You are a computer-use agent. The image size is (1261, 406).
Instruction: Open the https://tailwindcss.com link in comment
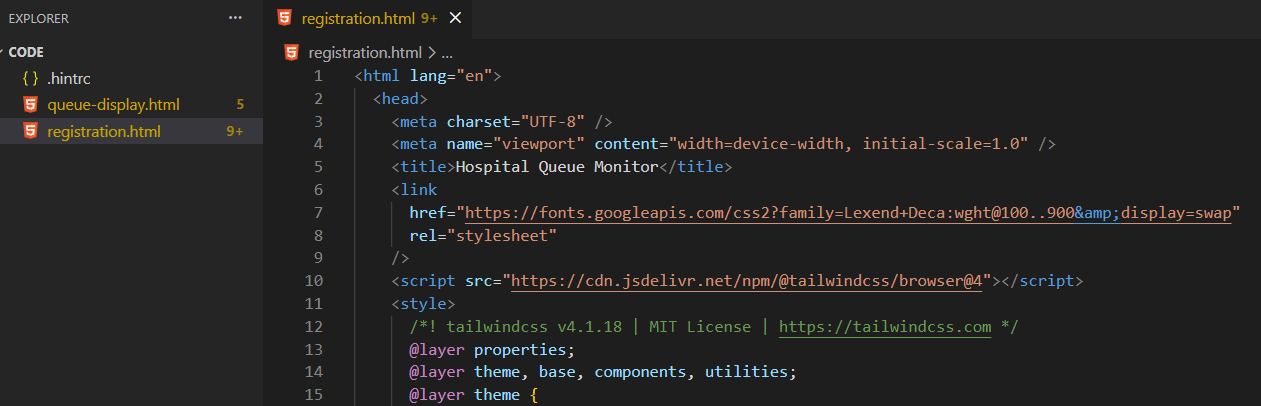tap(884, 327)
